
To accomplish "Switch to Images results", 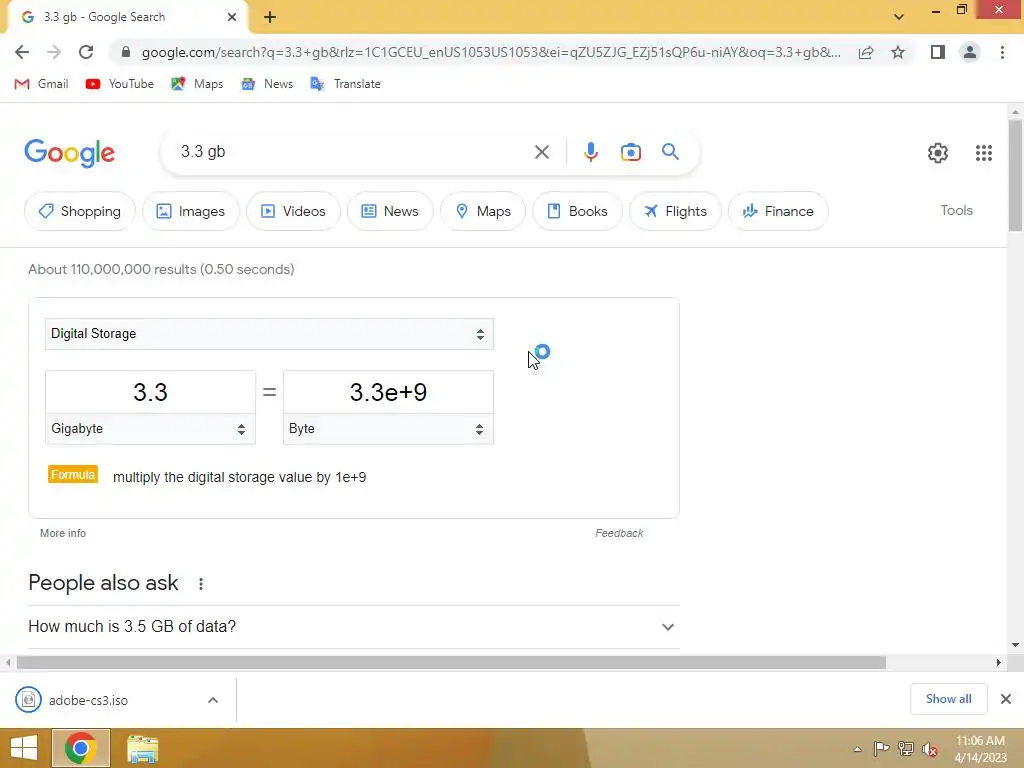I will pos(191,211).
